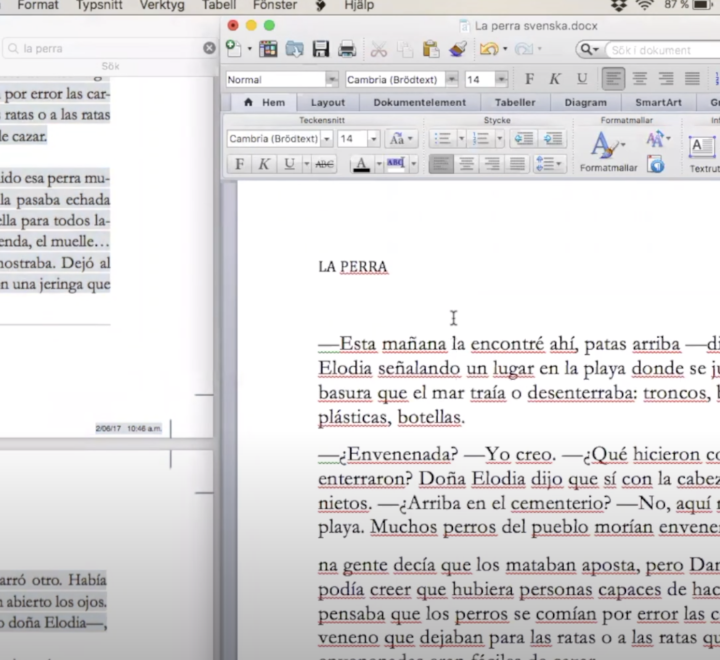Align left in the ribbon Stycke group

click(441, 164)
